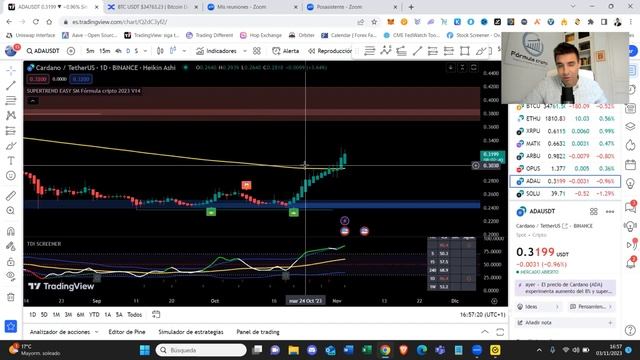Set range to Todos
This screenshot has height=360, width=640.
click(134, 315)
